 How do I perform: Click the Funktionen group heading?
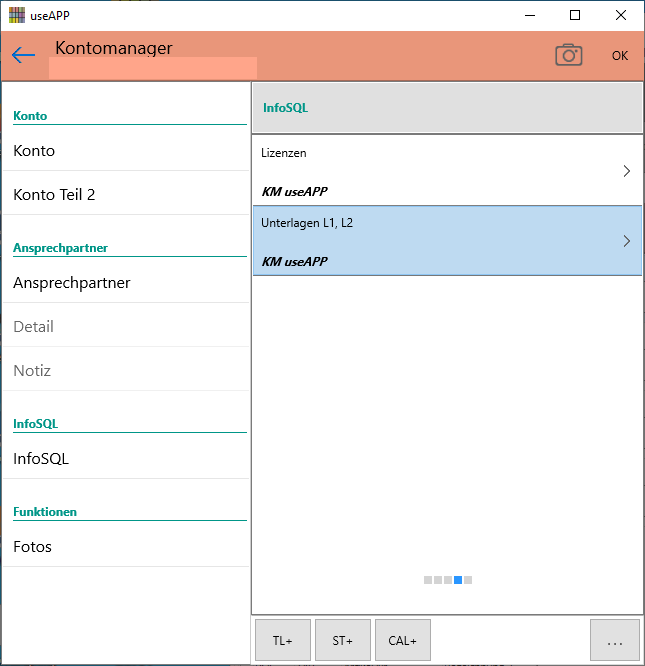pyautogui.click(x=45, y=512)
